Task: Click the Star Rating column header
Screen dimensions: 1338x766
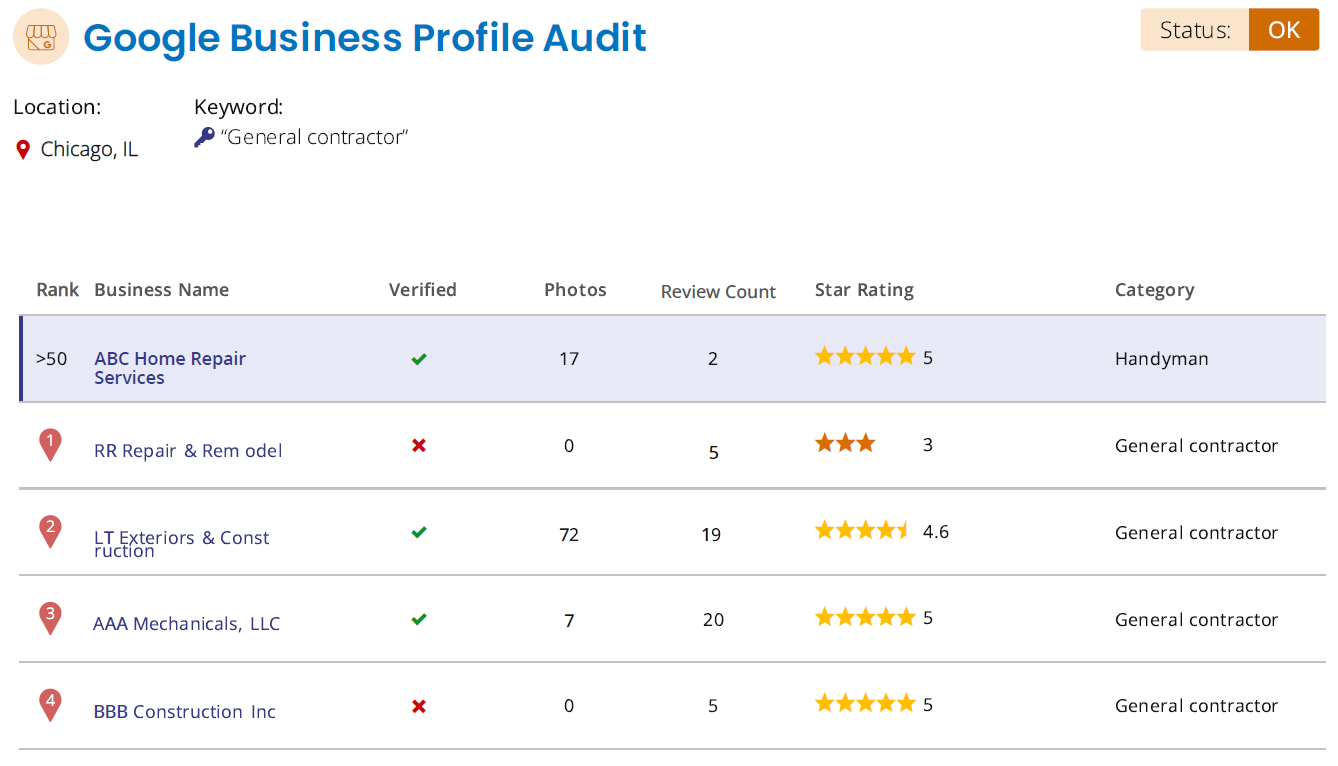Action: [x=864, y=290]
